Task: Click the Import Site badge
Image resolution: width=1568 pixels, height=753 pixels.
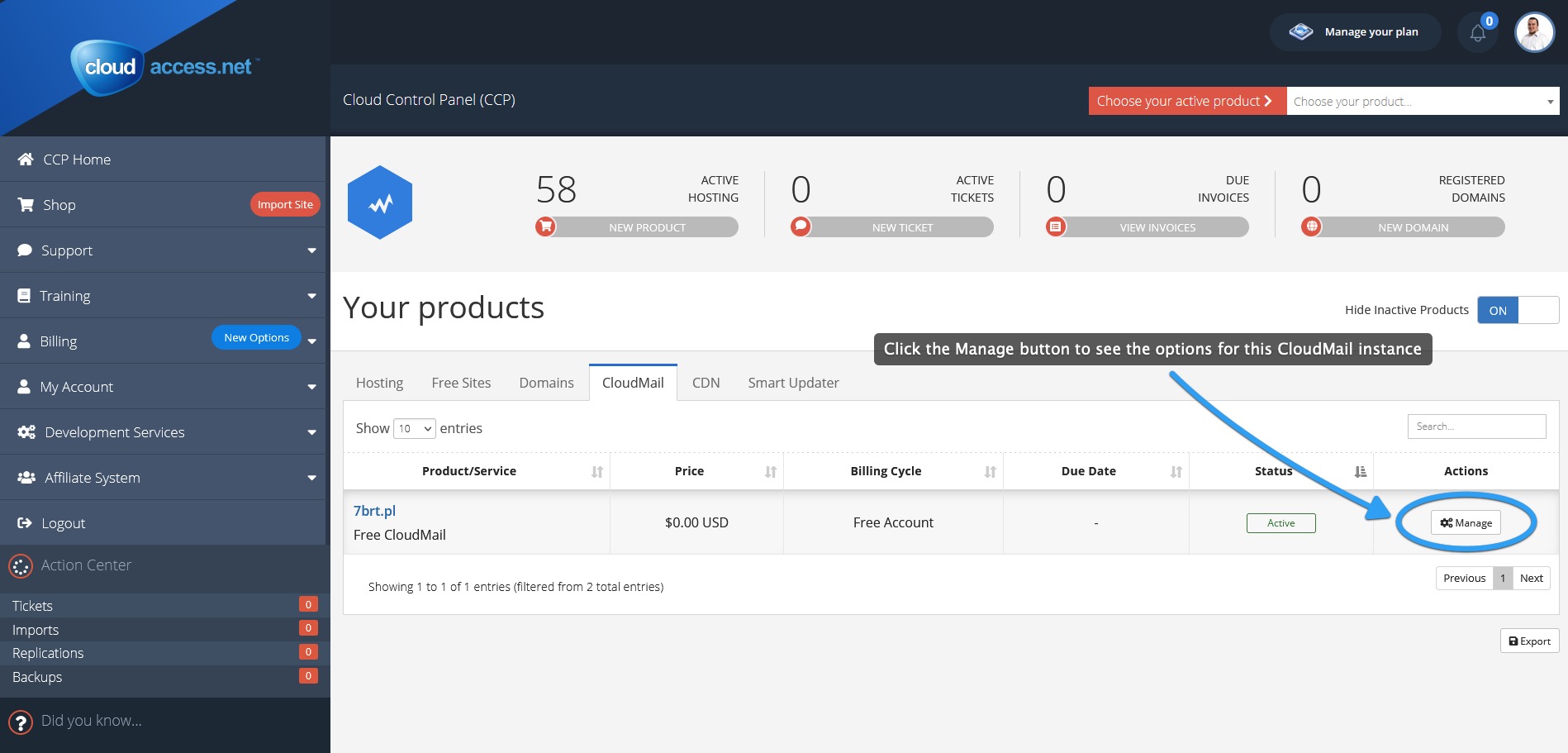Action: (285, 204)
